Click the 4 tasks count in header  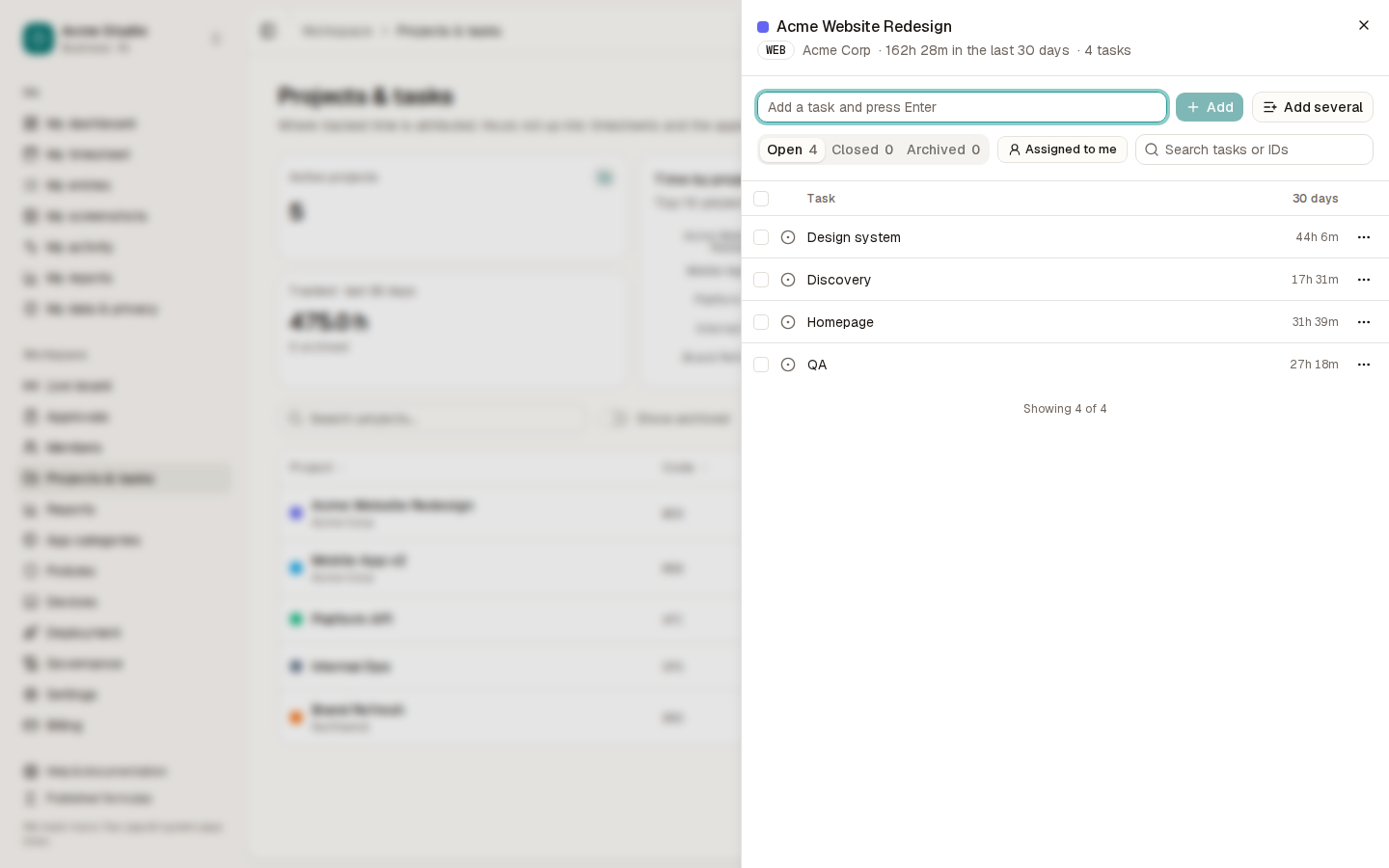(x=1107, y=50)
